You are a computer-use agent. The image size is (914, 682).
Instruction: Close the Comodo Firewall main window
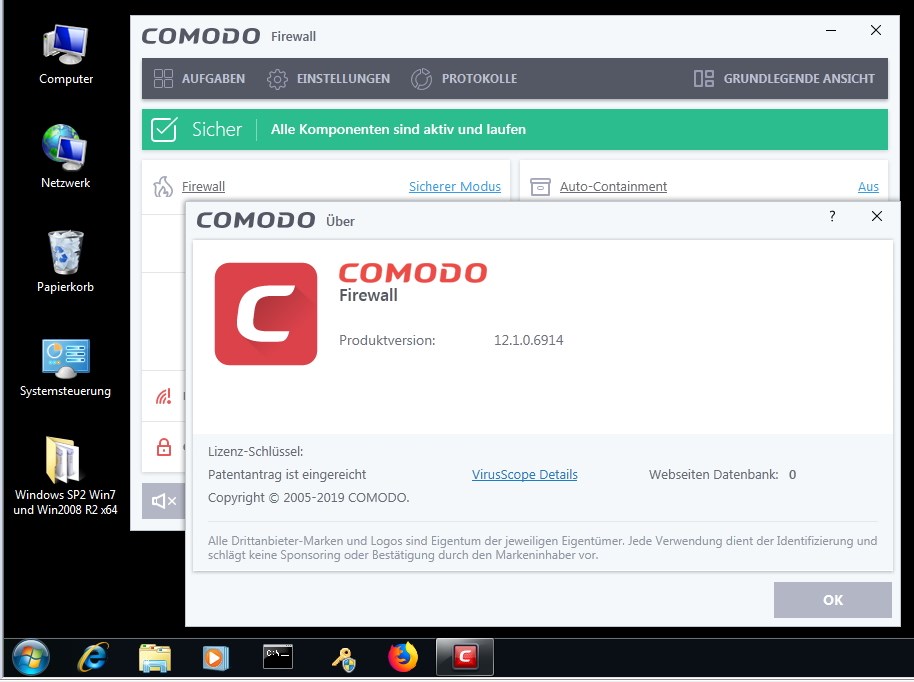(x=876, y=30)
